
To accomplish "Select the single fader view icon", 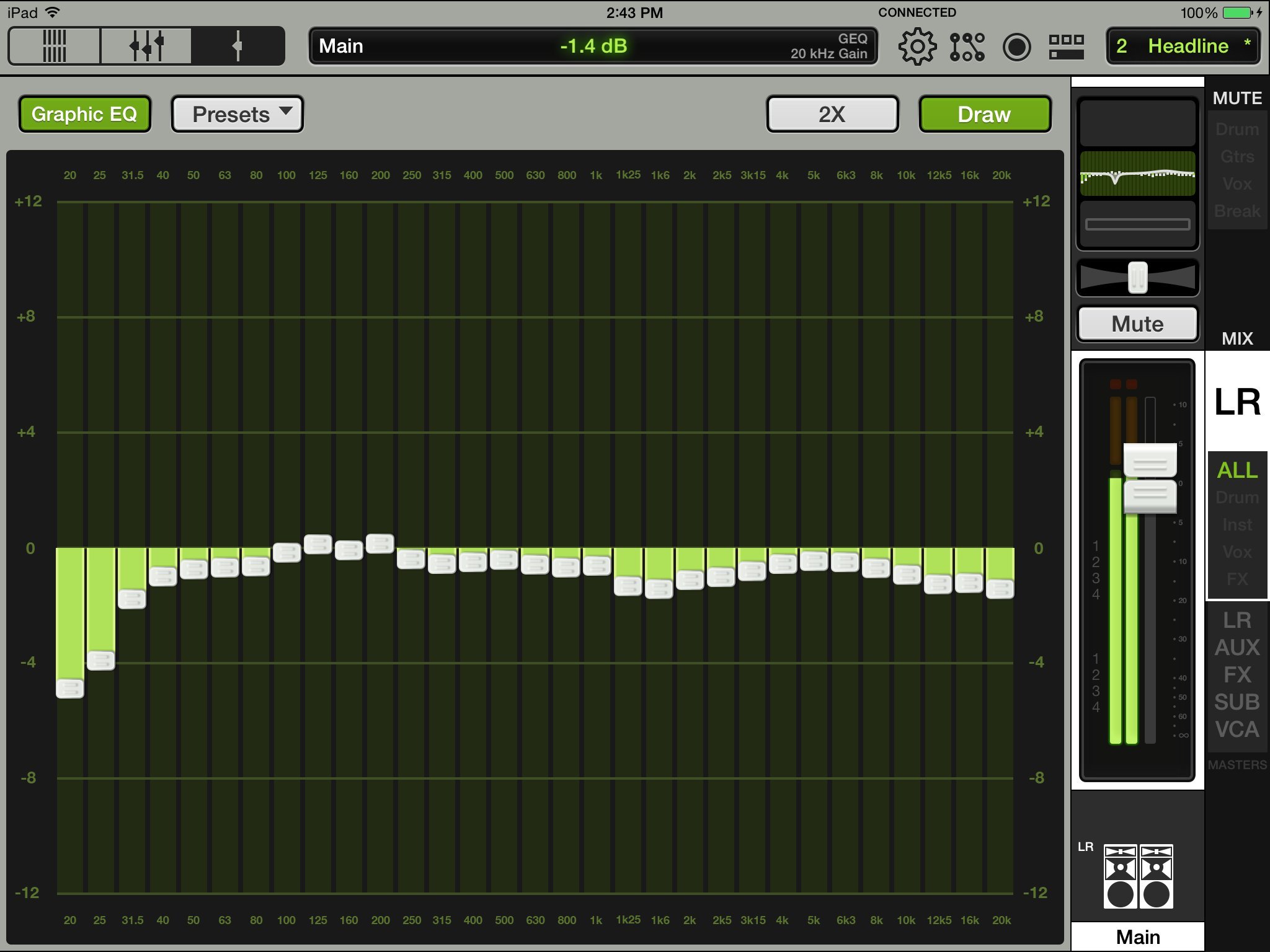I will click(237, 46).
